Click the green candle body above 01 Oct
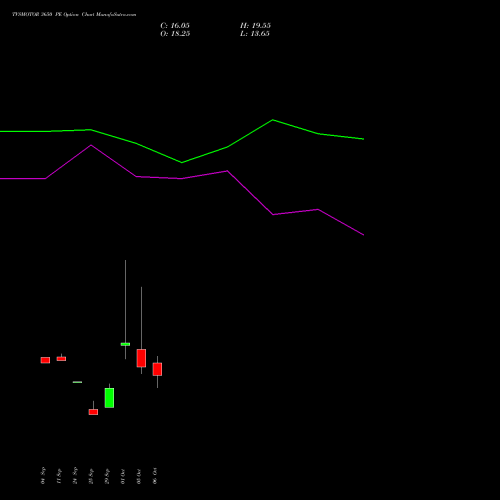The image size is (500, 500). coord(125,344)
